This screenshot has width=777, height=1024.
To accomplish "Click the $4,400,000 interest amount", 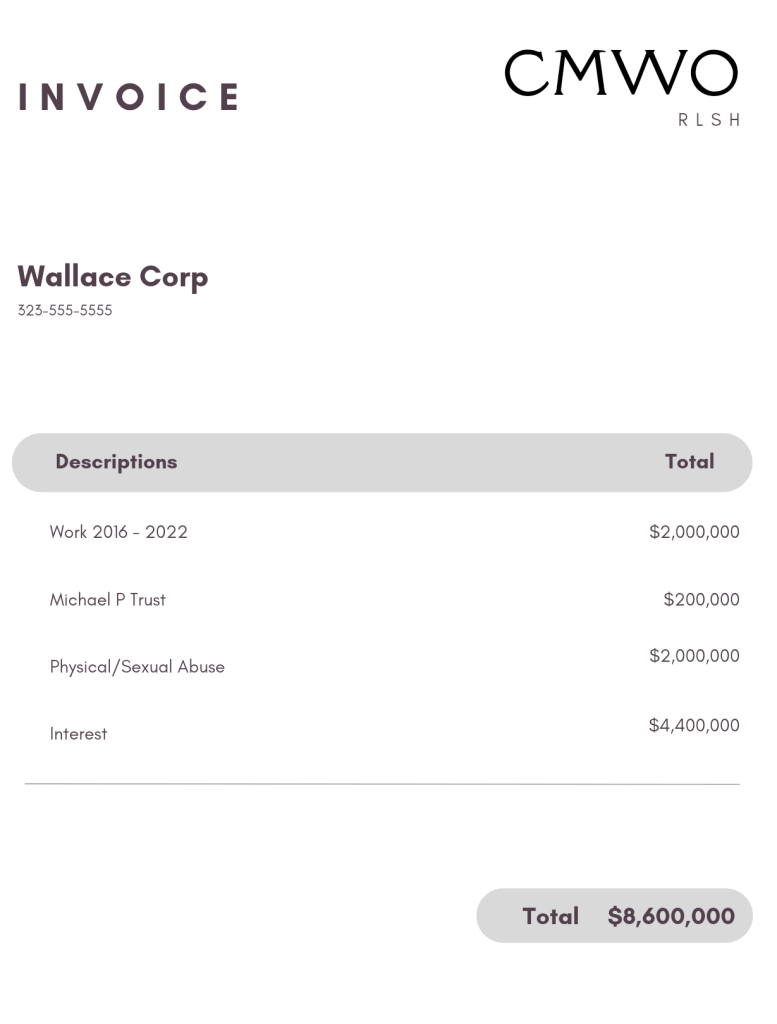I will click(x=694, y=725).
